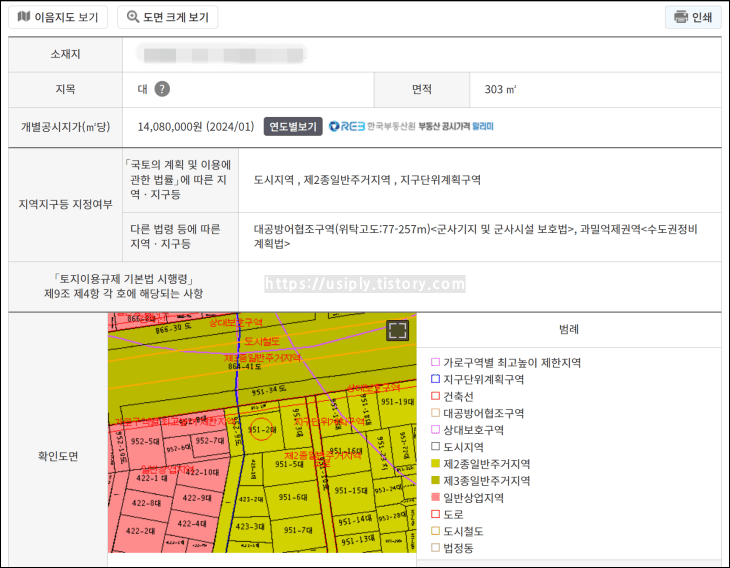Click the 일반상업지역 pink legend swatch

point(435,497)
